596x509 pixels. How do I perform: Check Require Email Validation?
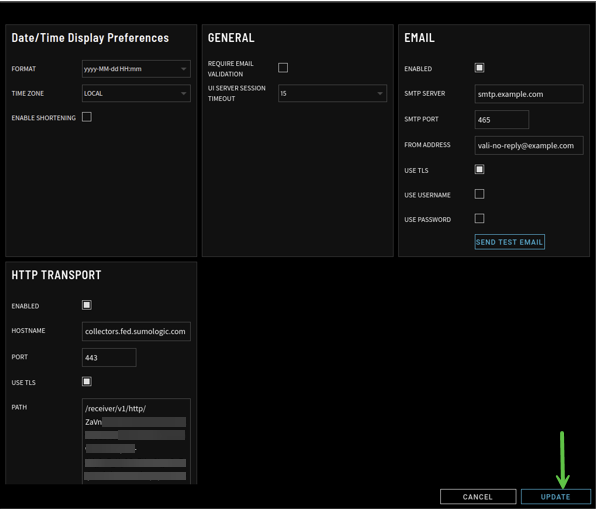click(283, 68)
